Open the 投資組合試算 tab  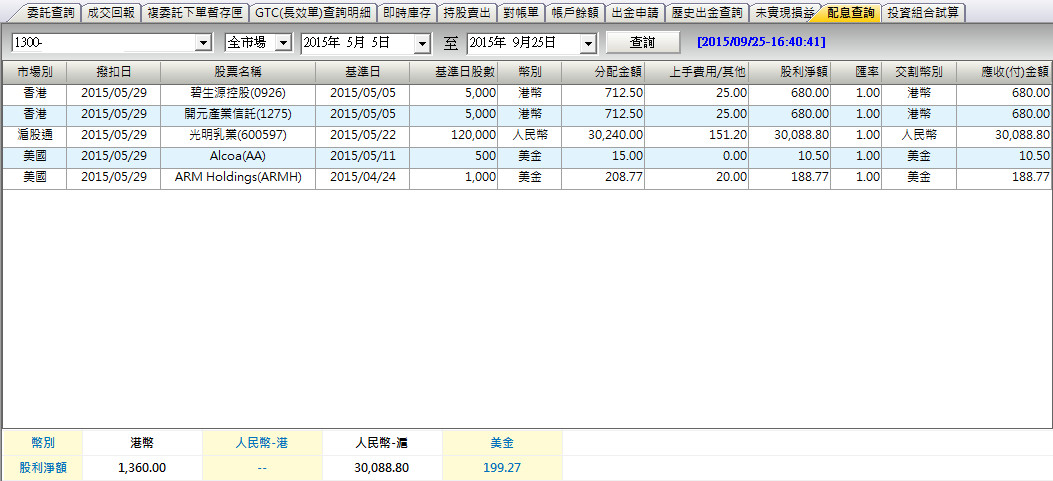tap(923, 13)
